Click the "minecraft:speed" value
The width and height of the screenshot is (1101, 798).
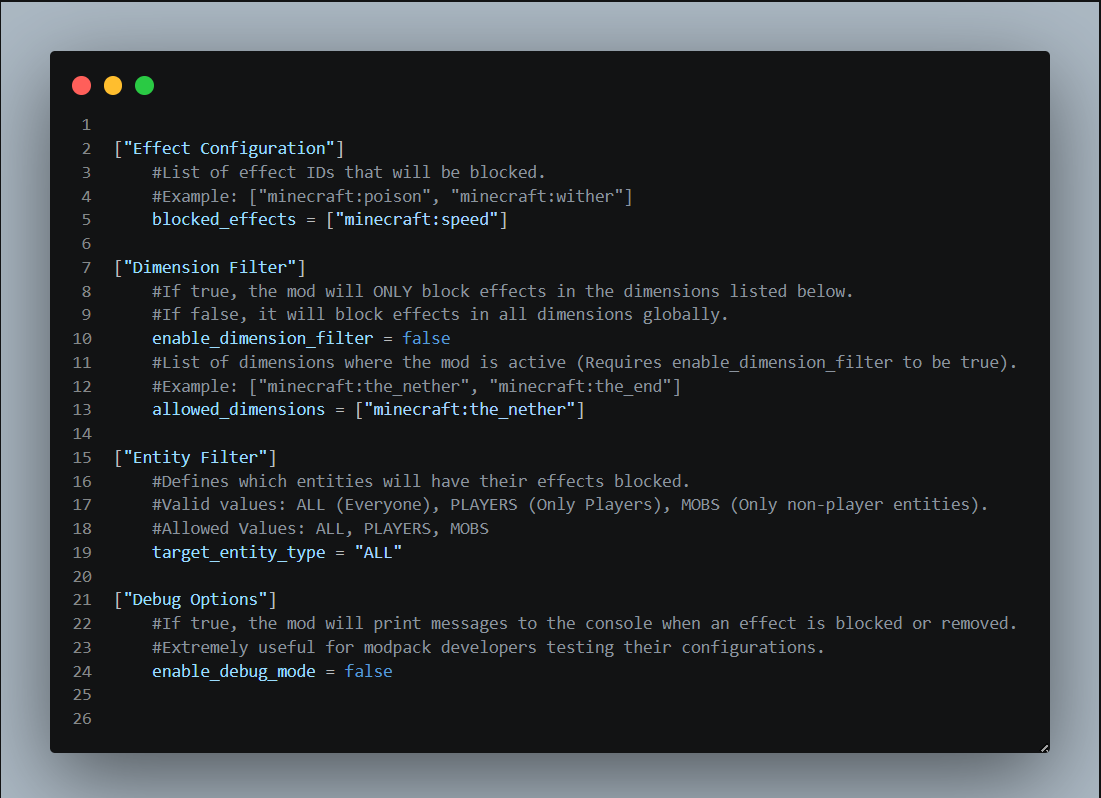point(416,220)
